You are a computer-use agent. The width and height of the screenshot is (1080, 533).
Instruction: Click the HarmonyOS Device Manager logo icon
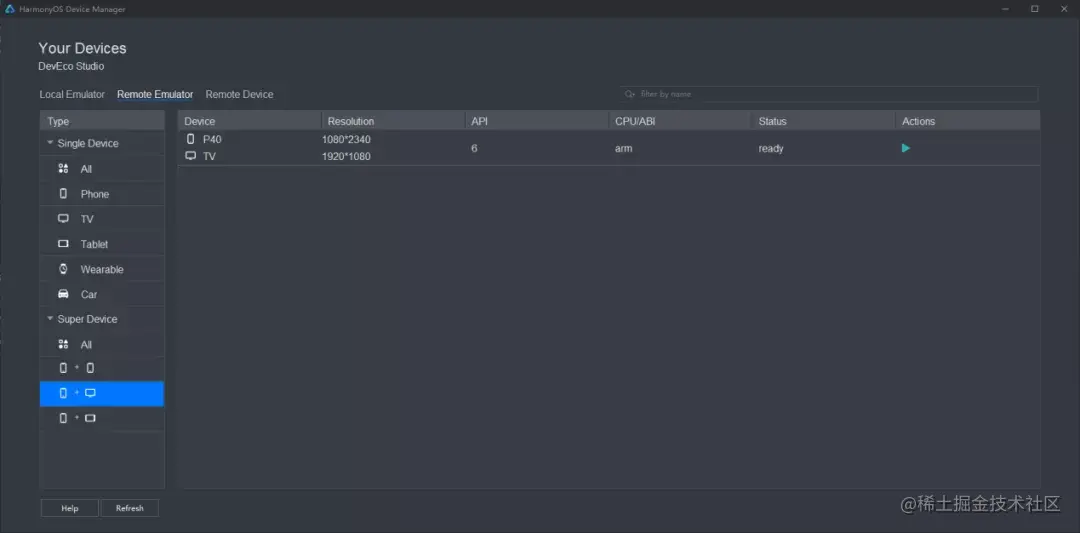point(10,9)
